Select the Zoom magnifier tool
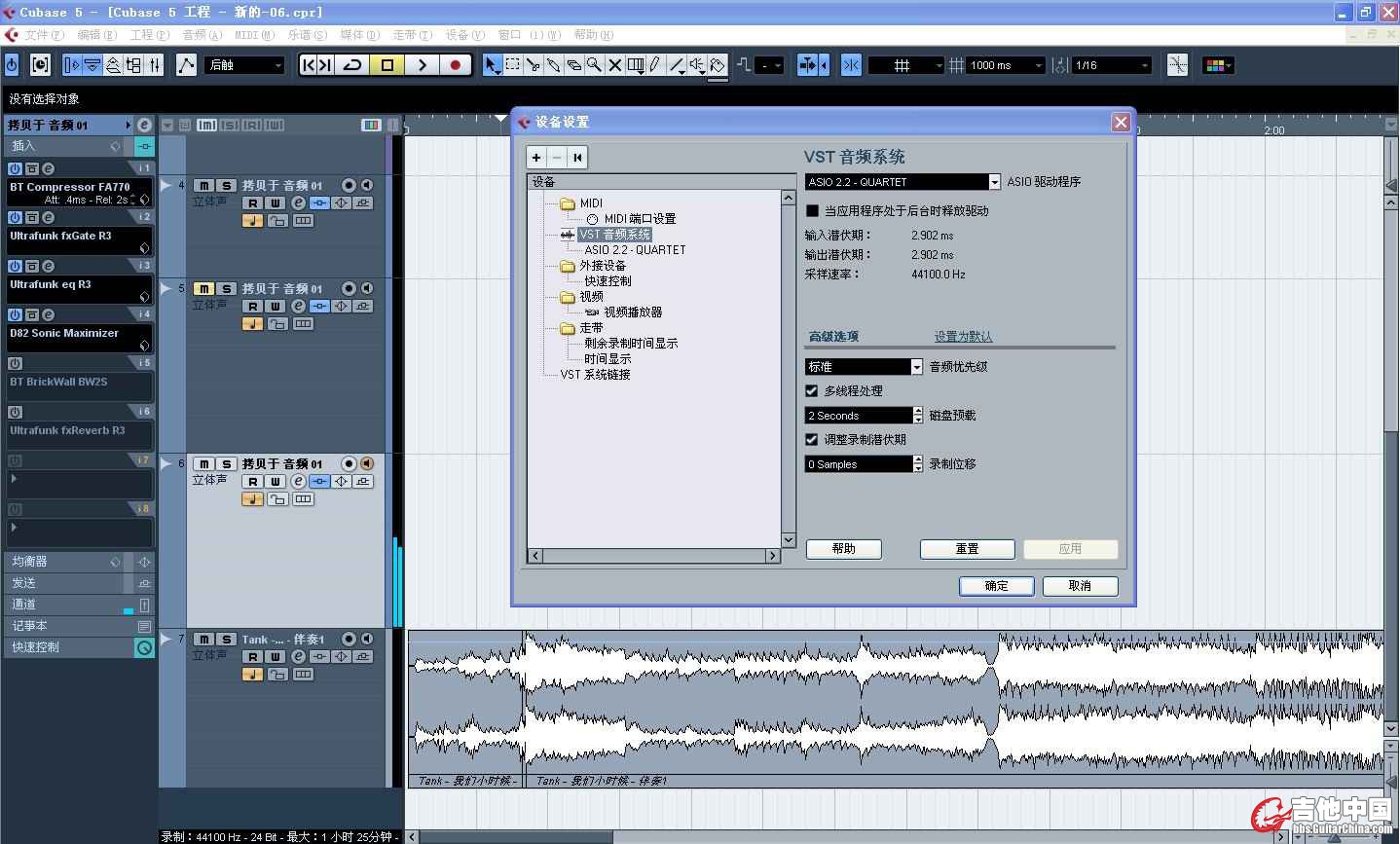This screenshot has width=1400, height=844. click(x=594, y=65)
